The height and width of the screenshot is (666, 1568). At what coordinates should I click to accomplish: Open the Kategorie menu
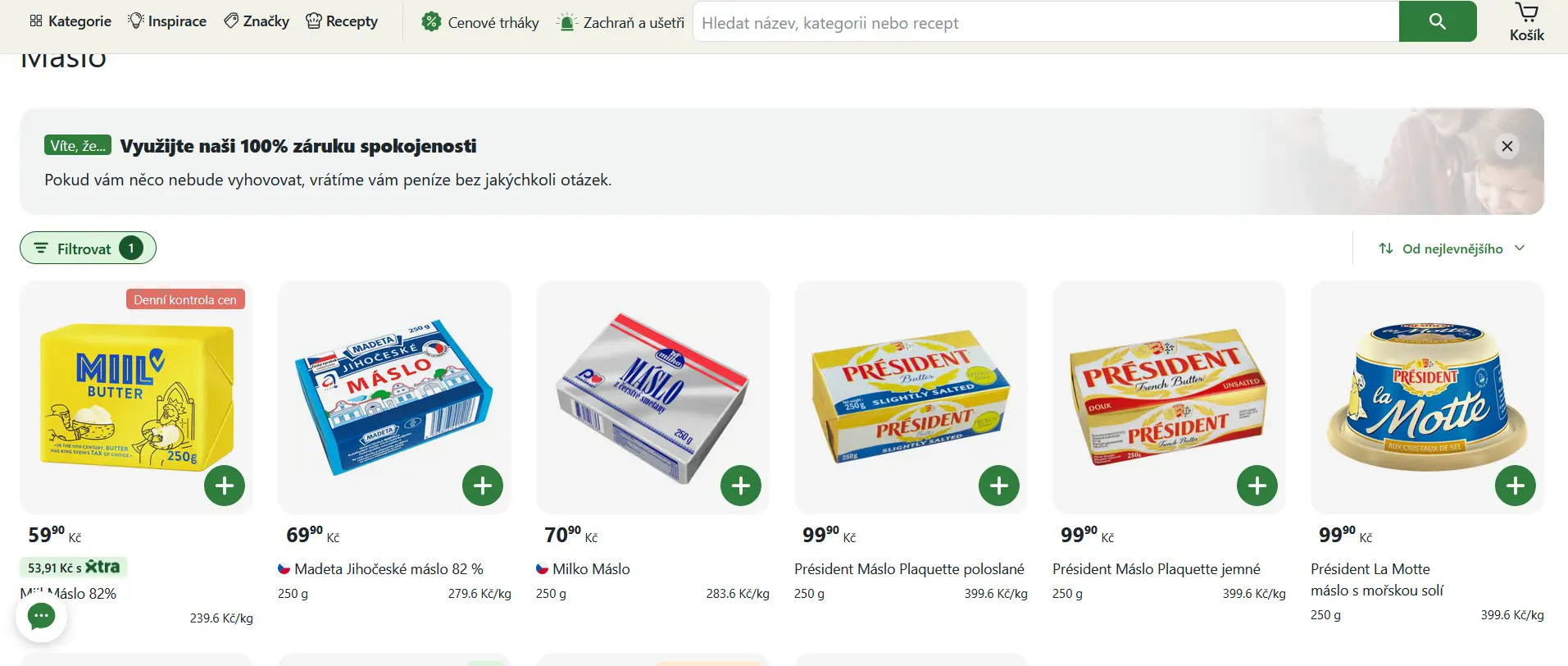(x=70, y=21)
